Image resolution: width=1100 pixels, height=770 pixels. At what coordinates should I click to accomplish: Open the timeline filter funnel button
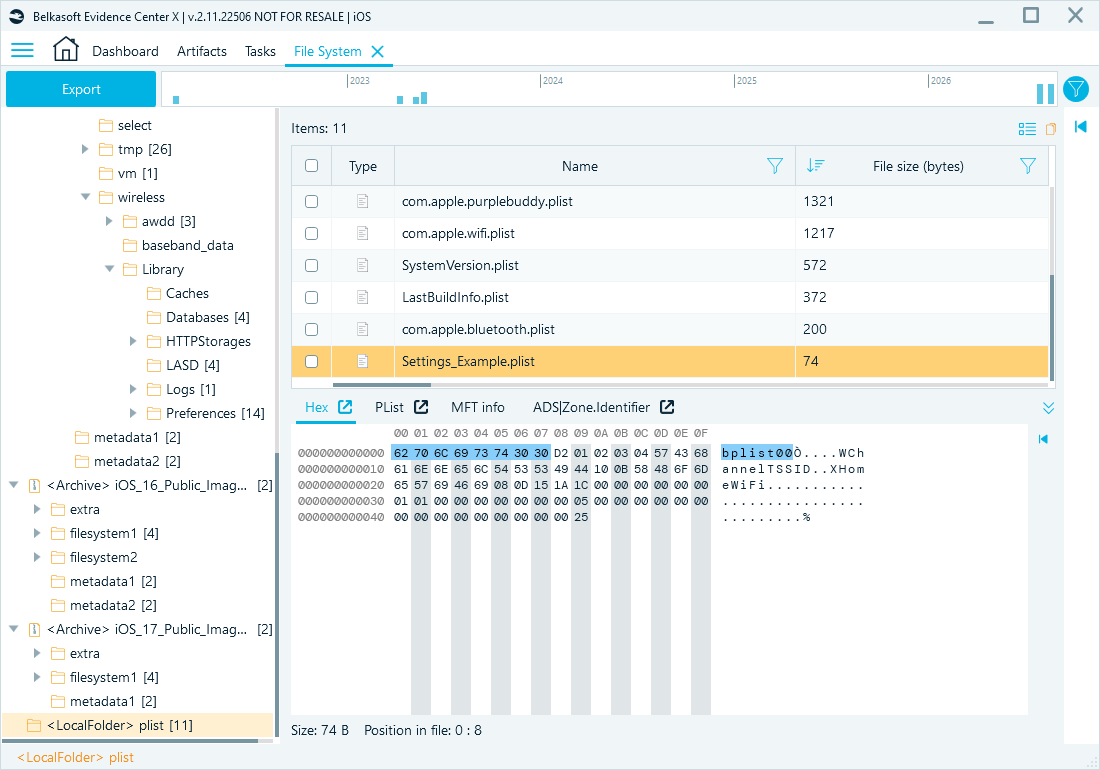(1076, 89)
